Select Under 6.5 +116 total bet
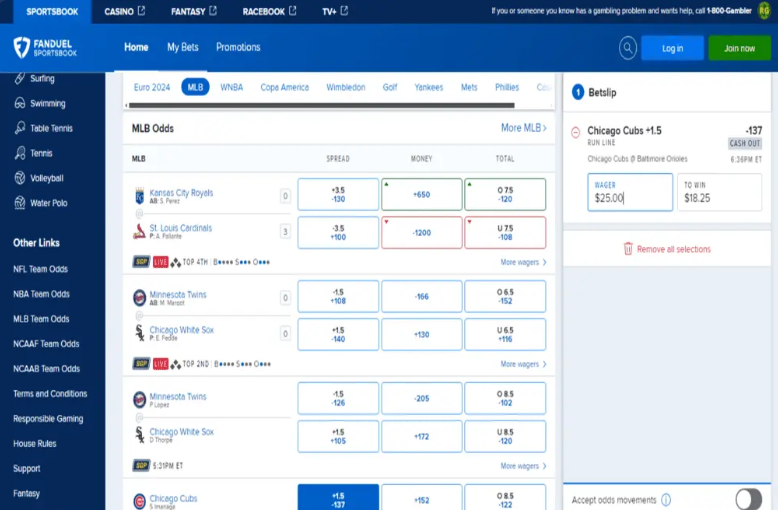778x510 pixels. click(505, 334)
